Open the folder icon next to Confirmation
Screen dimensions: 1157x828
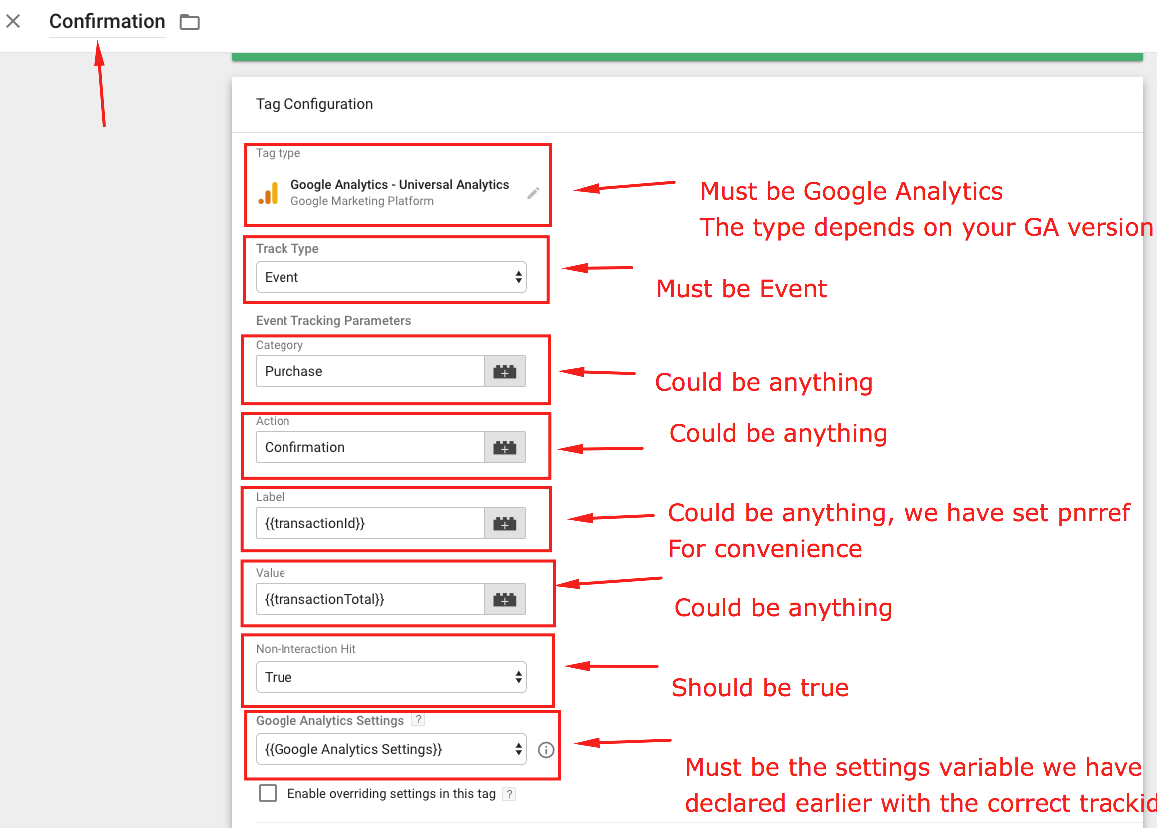tap(190, 22)
